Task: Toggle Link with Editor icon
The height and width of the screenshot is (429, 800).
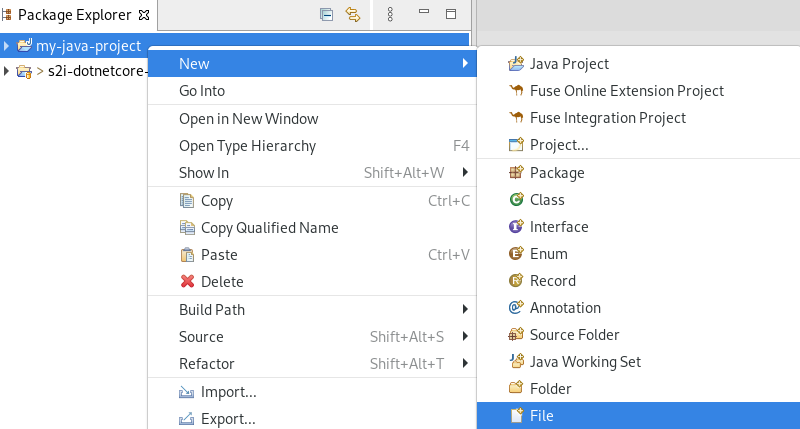Action: (352, 14)
